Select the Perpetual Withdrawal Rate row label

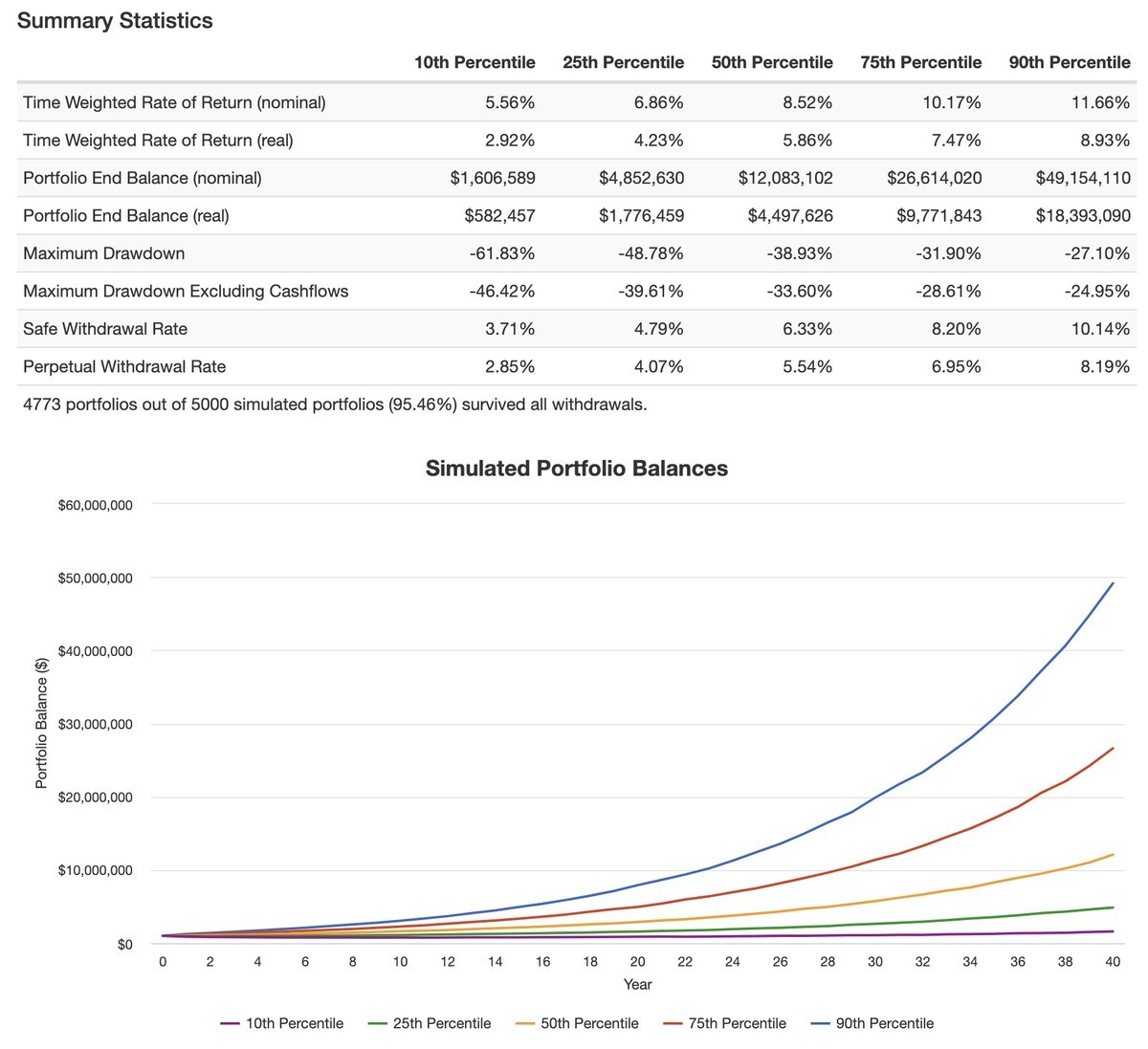click(124, 366)
